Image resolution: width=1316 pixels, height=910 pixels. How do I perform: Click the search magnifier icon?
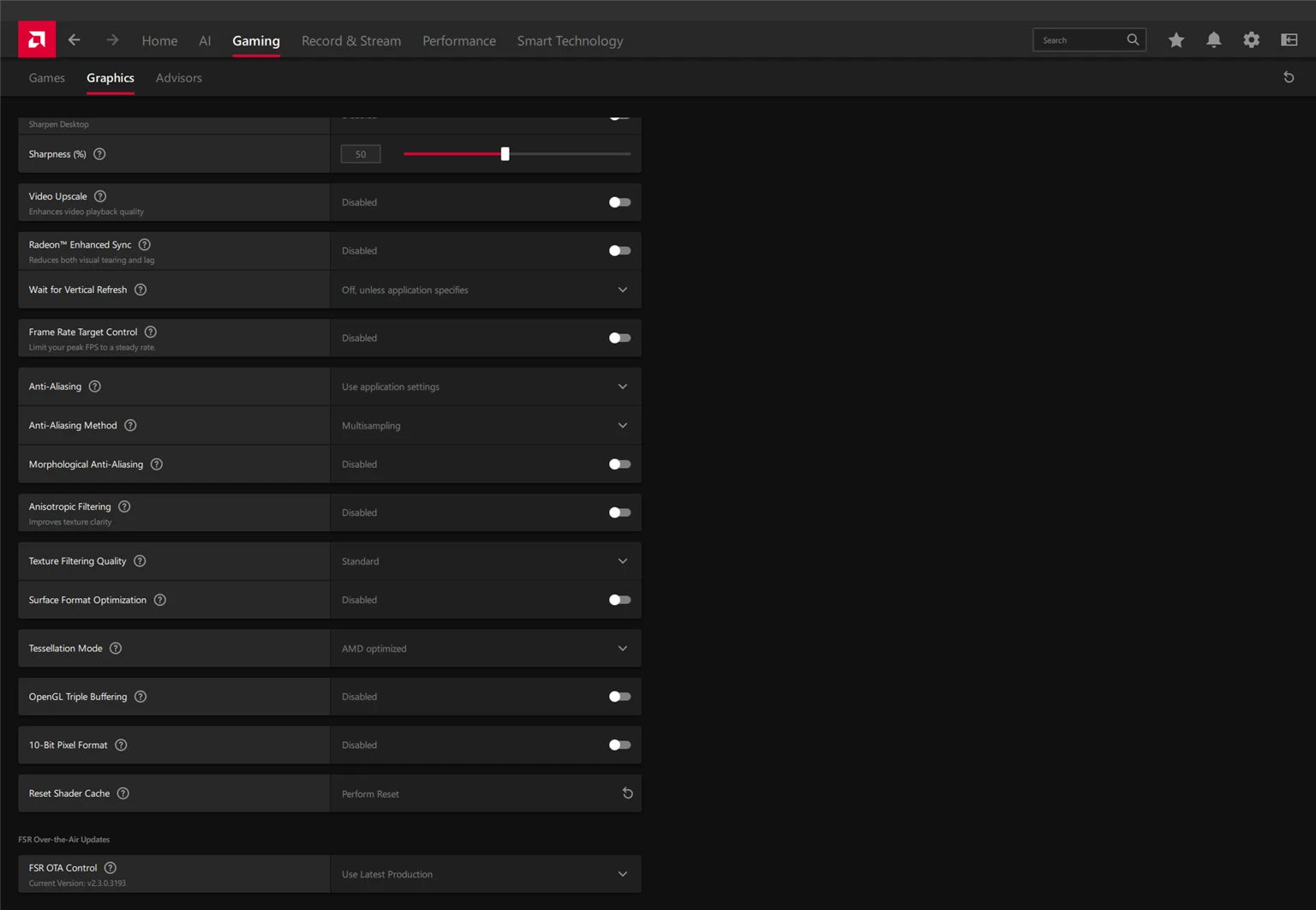(x=1133, y=39)
